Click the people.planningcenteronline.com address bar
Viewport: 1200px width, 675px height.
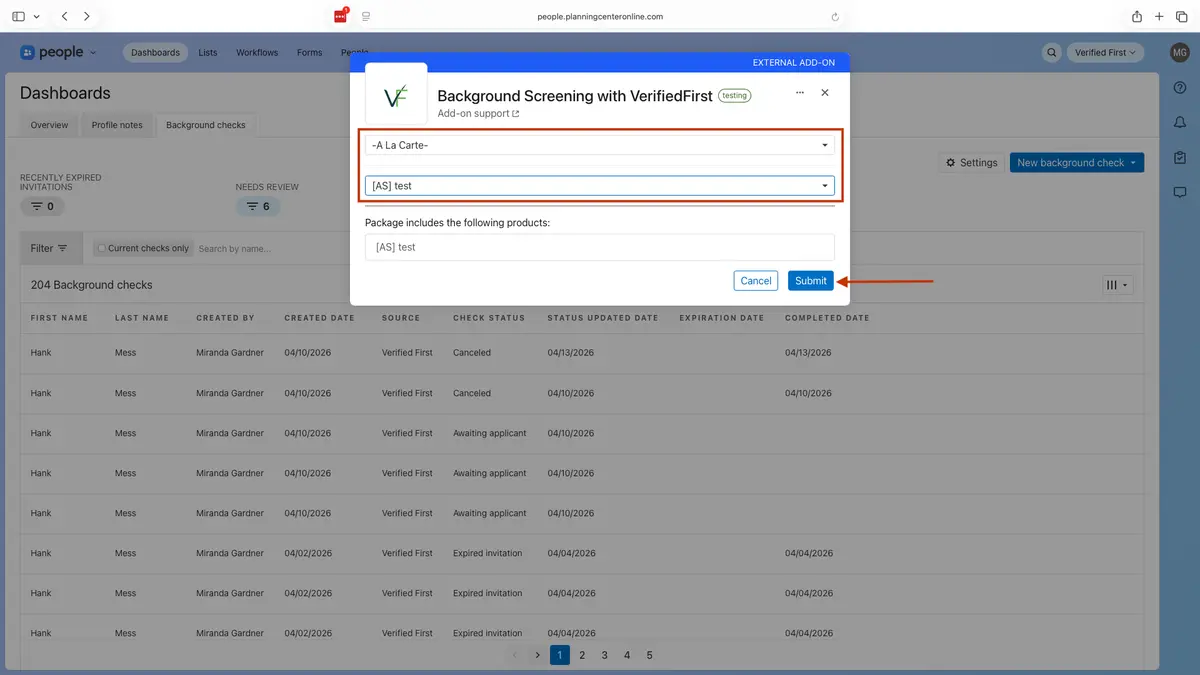click(599, 17)
